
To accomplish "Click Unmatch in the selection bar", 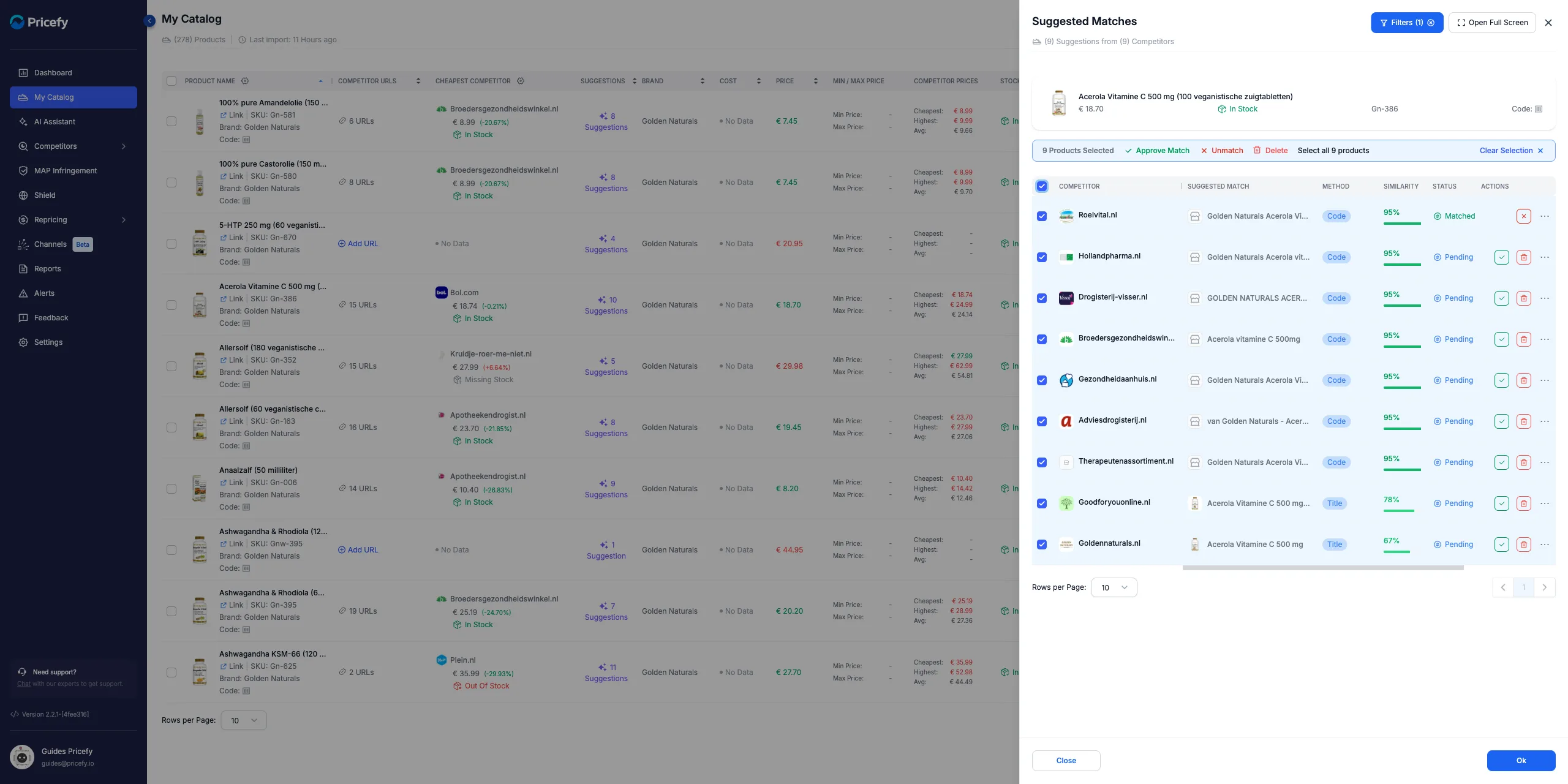I will (x=1222, y=151).
